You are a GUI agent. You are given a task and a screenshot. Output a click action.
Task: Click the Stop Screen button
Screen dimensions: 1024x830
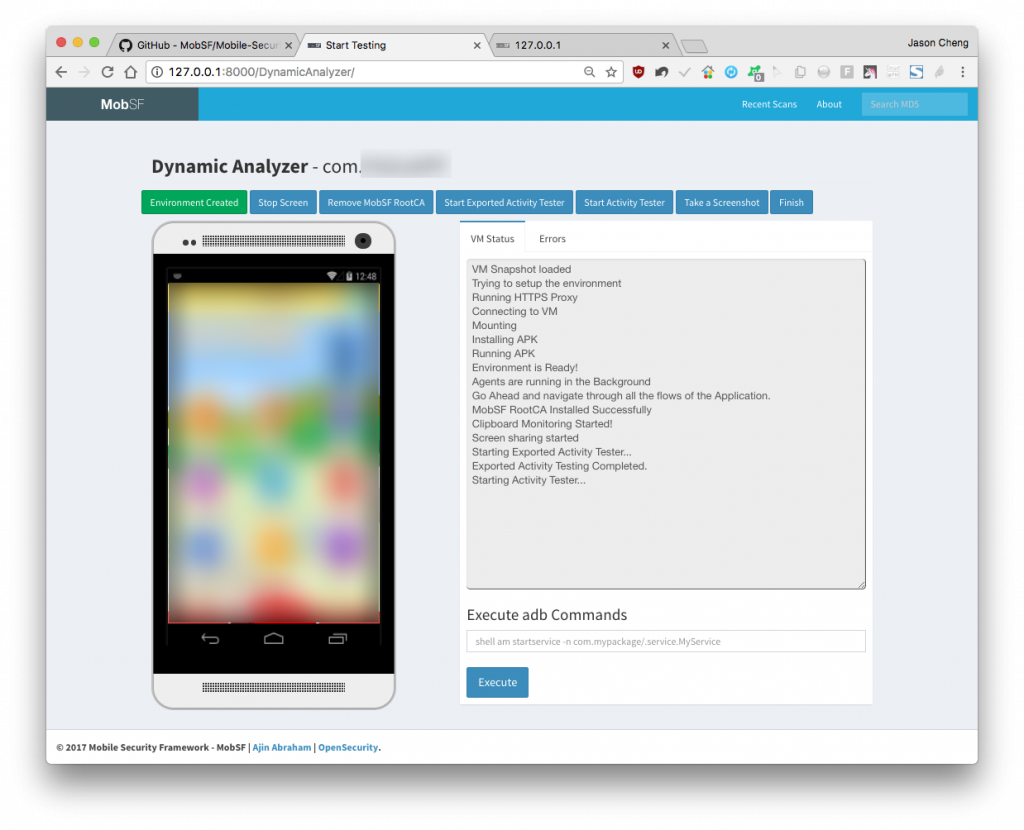click(283, 202)
